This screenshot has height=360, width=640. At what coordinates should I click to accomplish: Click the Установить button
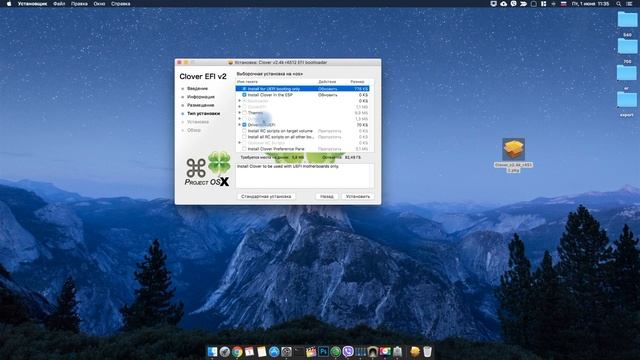point(358,196)
